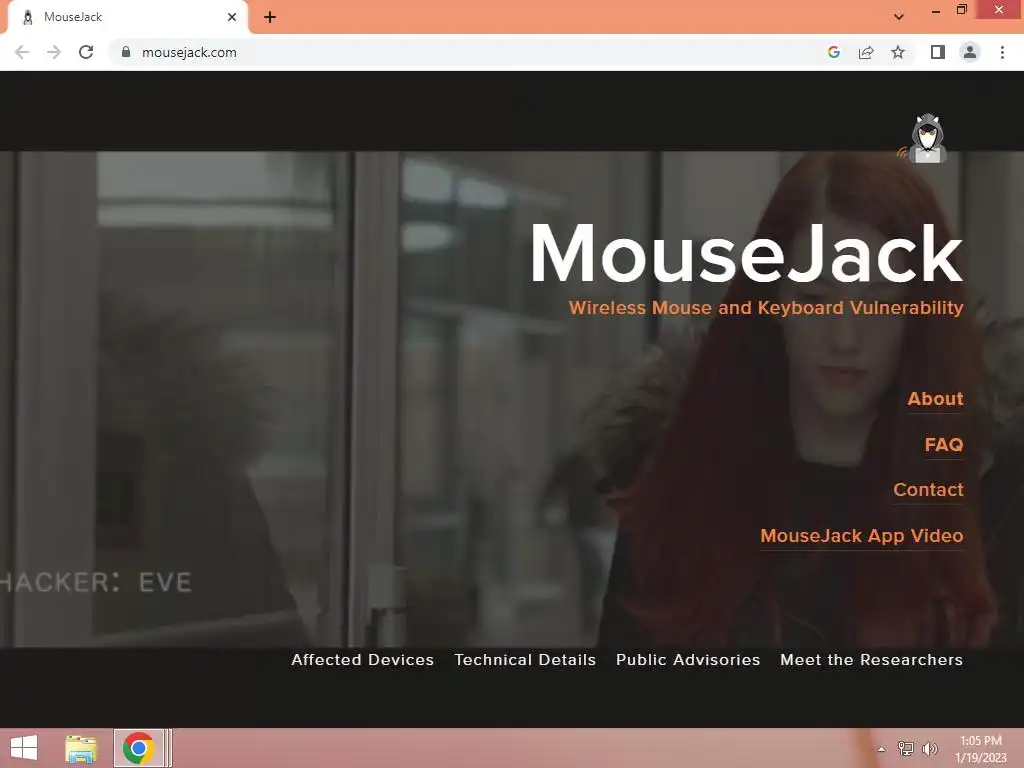Open the MouseJack App Video link
The image size is (1024, 768).
pos(861,536)
